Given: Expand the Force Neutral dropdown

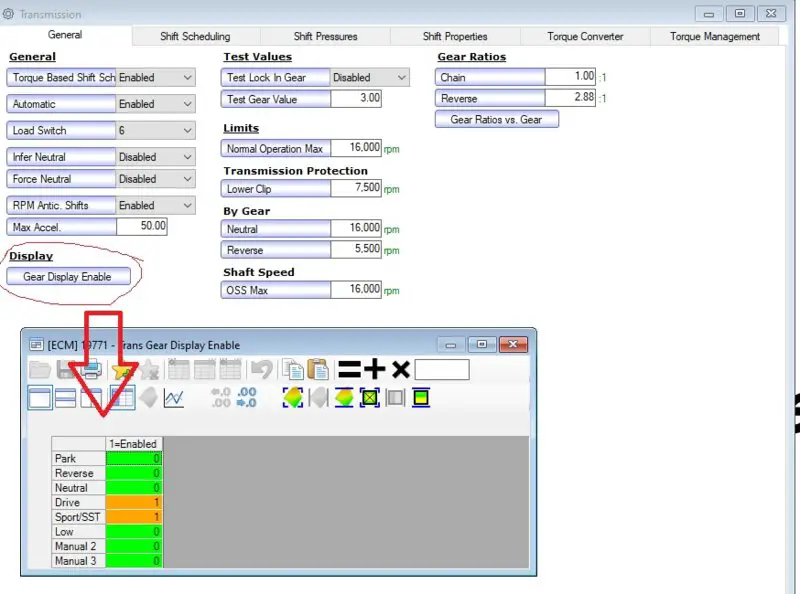Looking at the screenshot, I should click(x=156, y=179).
